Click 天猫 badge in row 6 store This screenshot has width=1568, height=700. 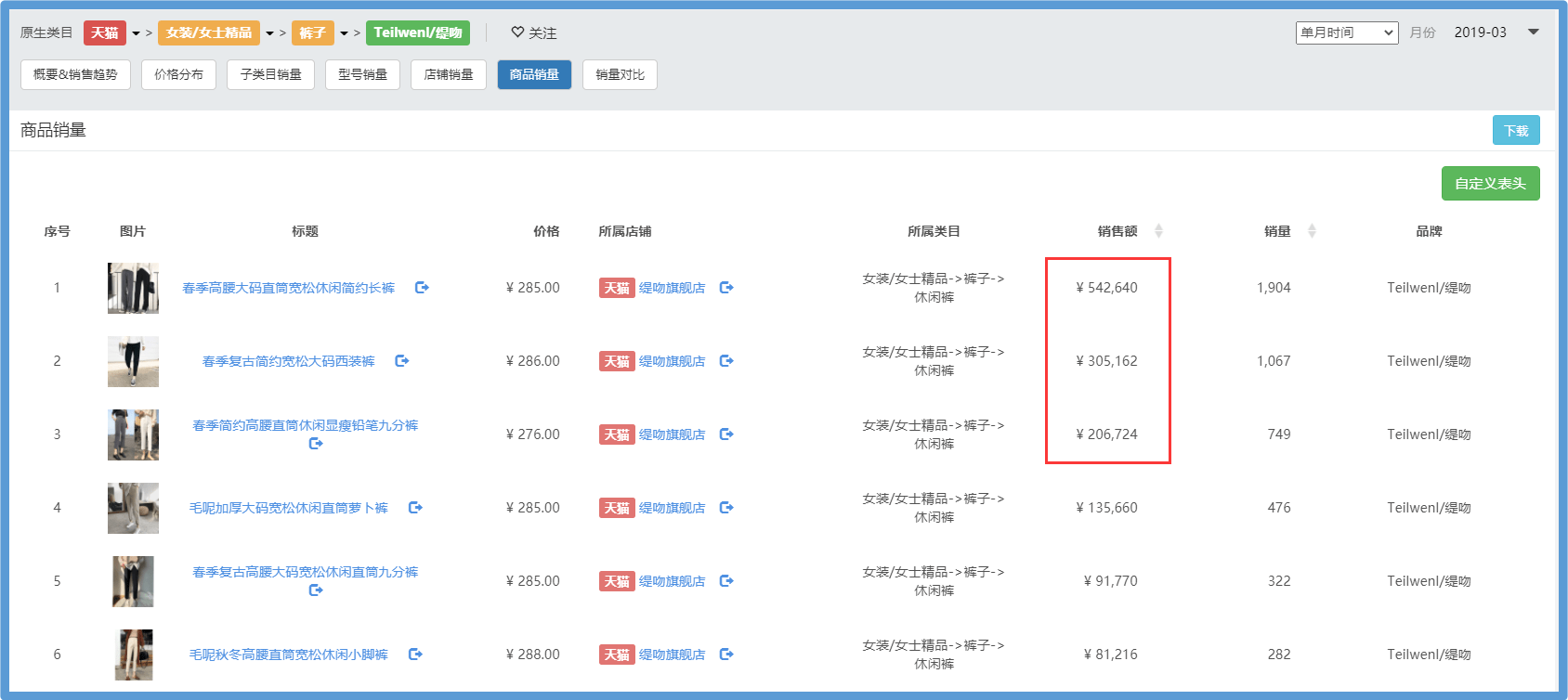point(617,655)
